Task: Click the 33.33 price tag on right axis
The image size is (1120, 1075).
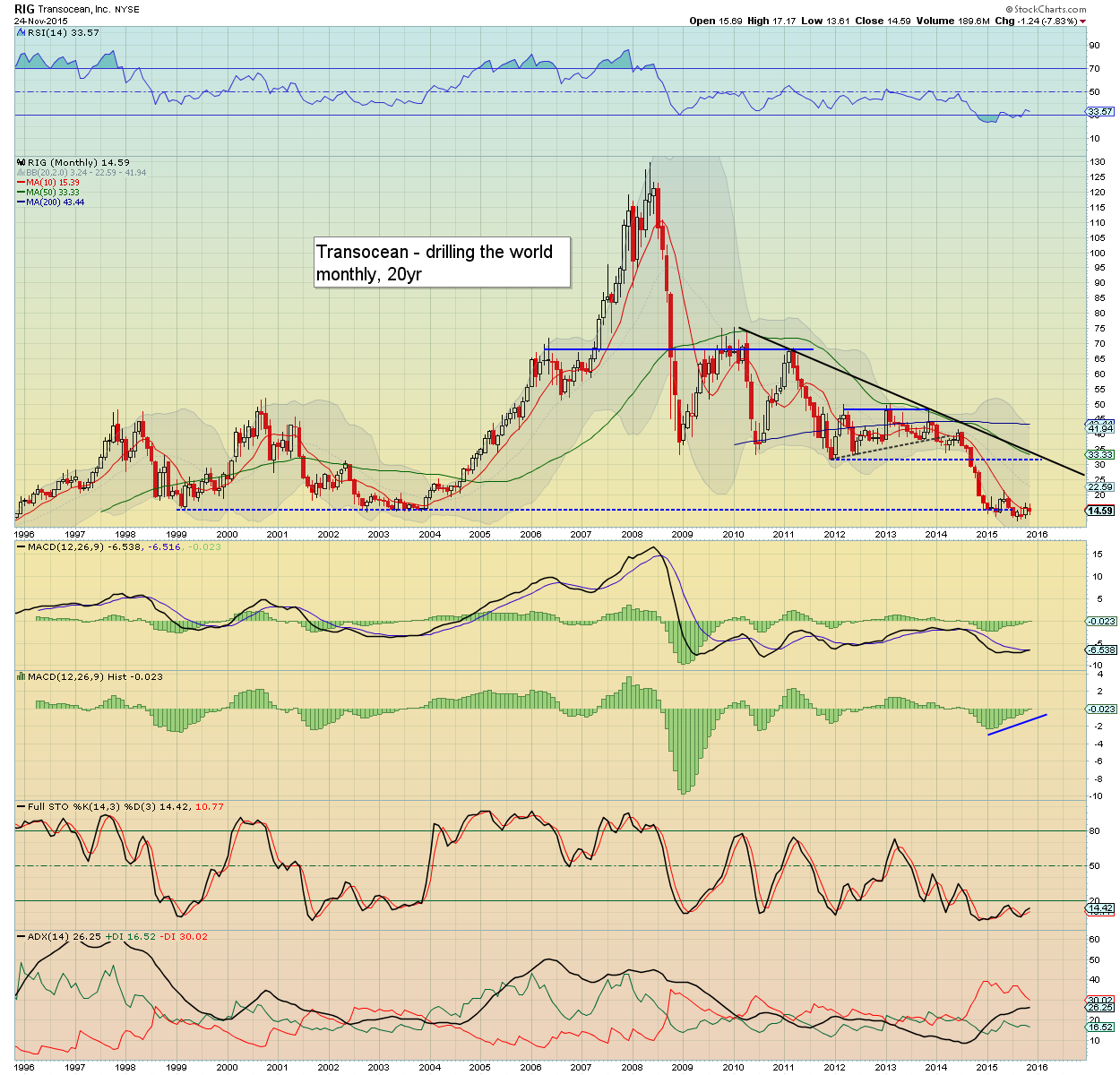Action: click(1100, 455)
